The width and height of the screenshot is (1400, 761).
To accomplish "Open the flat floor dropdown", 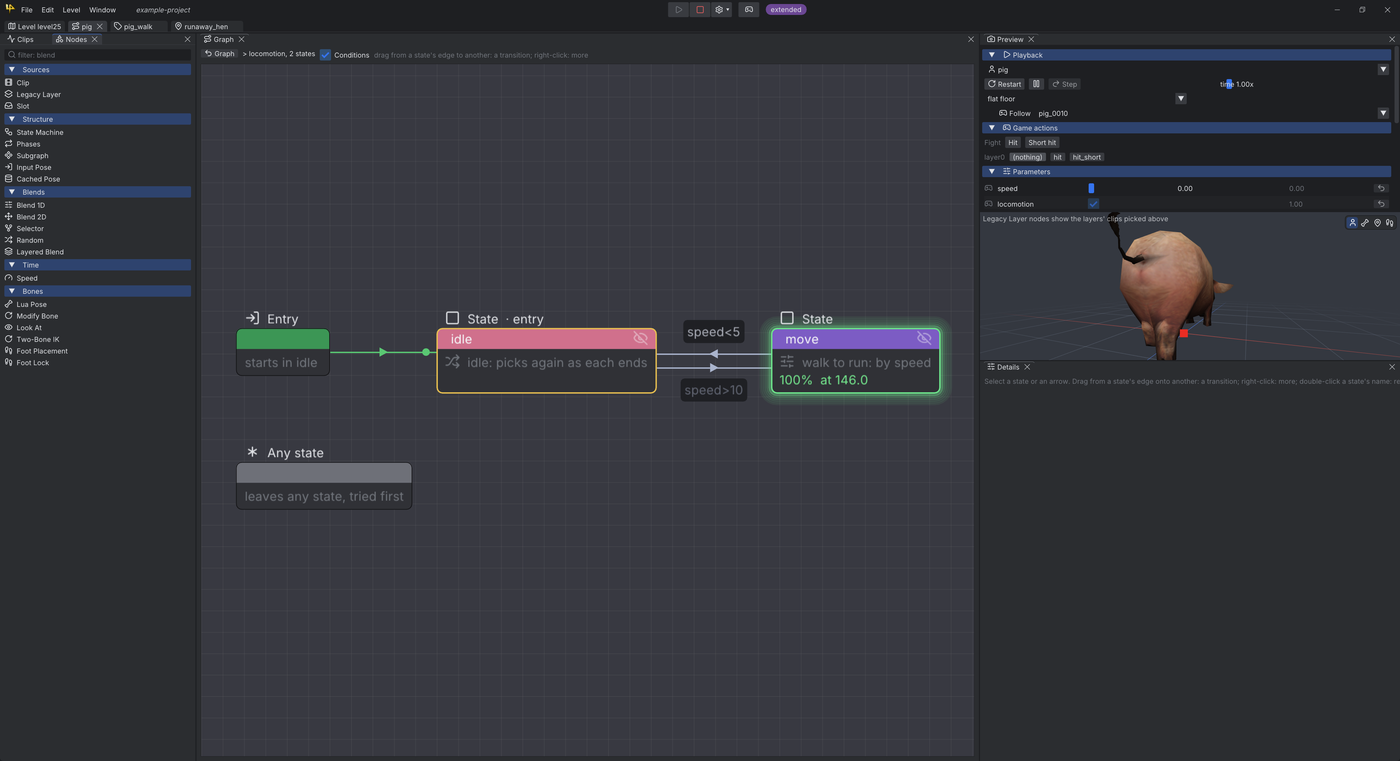I will pos(1181,99).
